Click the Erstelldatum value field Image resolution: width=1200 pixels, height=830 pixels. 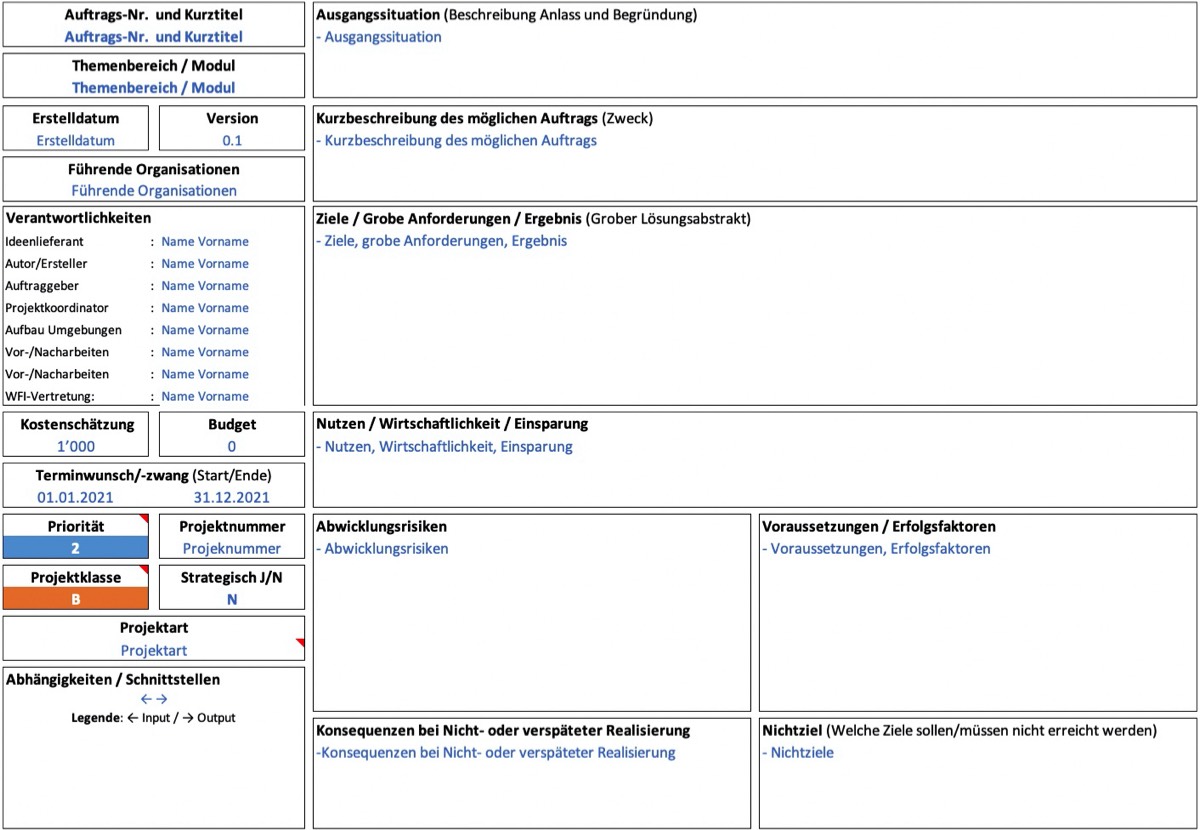75,141
